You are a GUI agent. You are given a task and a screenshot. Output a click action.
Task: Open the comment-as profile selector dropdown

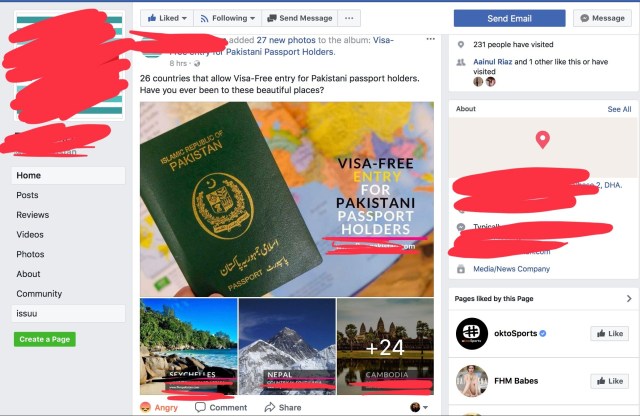(x=419, y=407)
